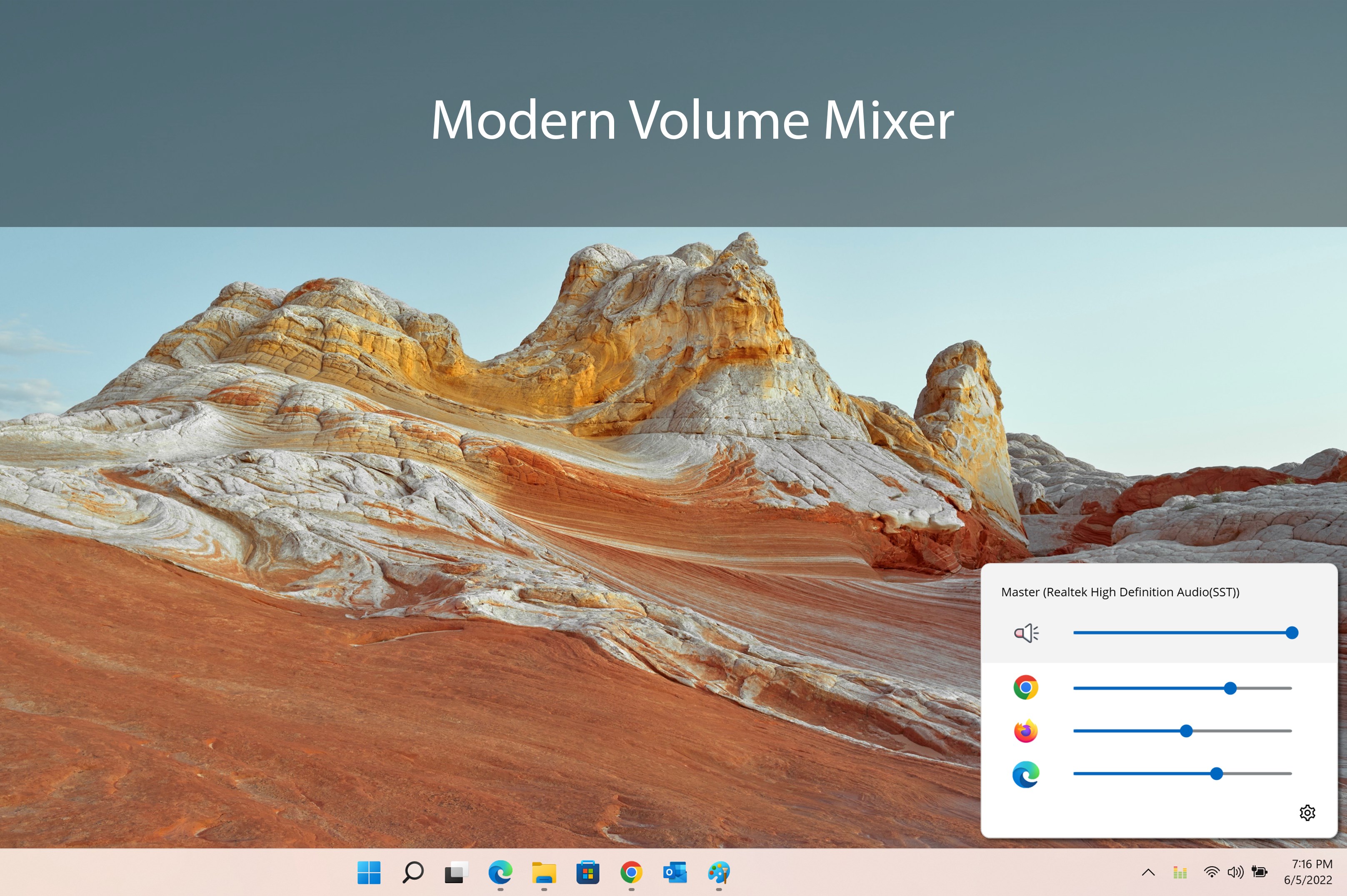Screen dimensions: 1347x896
Task: Click the Chrome icon in volume mixer
Action: click(1026, 687)
